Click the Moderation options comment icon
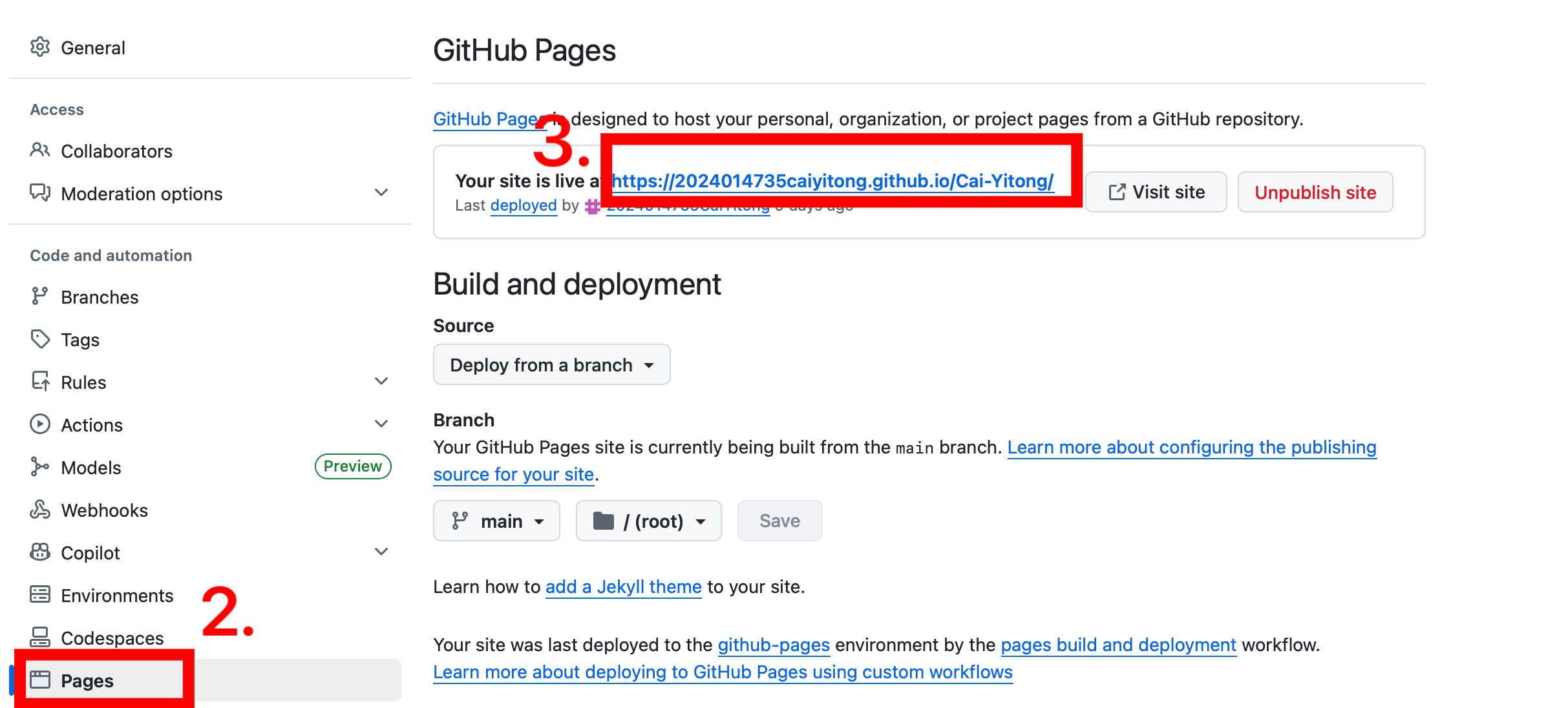 (40, 193)
